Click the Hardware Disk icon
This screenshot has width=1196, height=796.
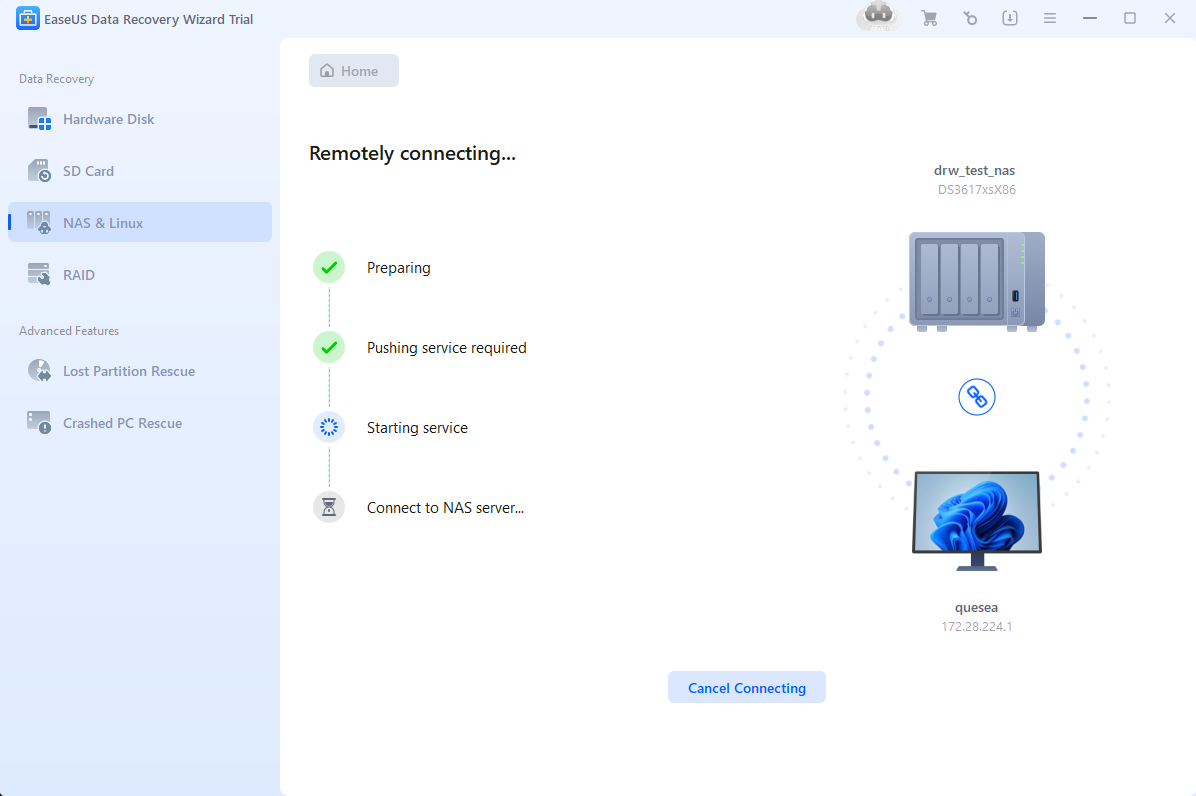(x=39, y=119)
